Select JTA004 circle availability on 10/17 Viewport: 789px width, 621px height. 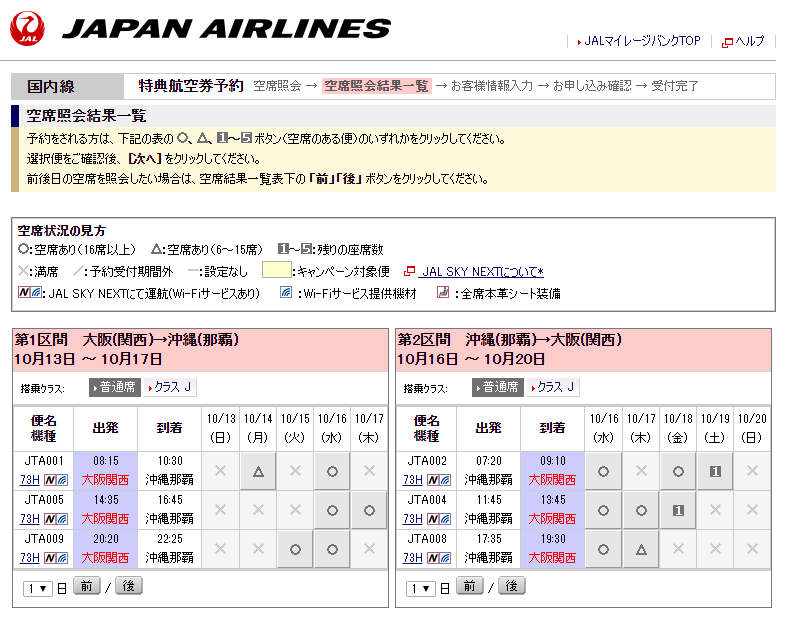click(641, 510)
